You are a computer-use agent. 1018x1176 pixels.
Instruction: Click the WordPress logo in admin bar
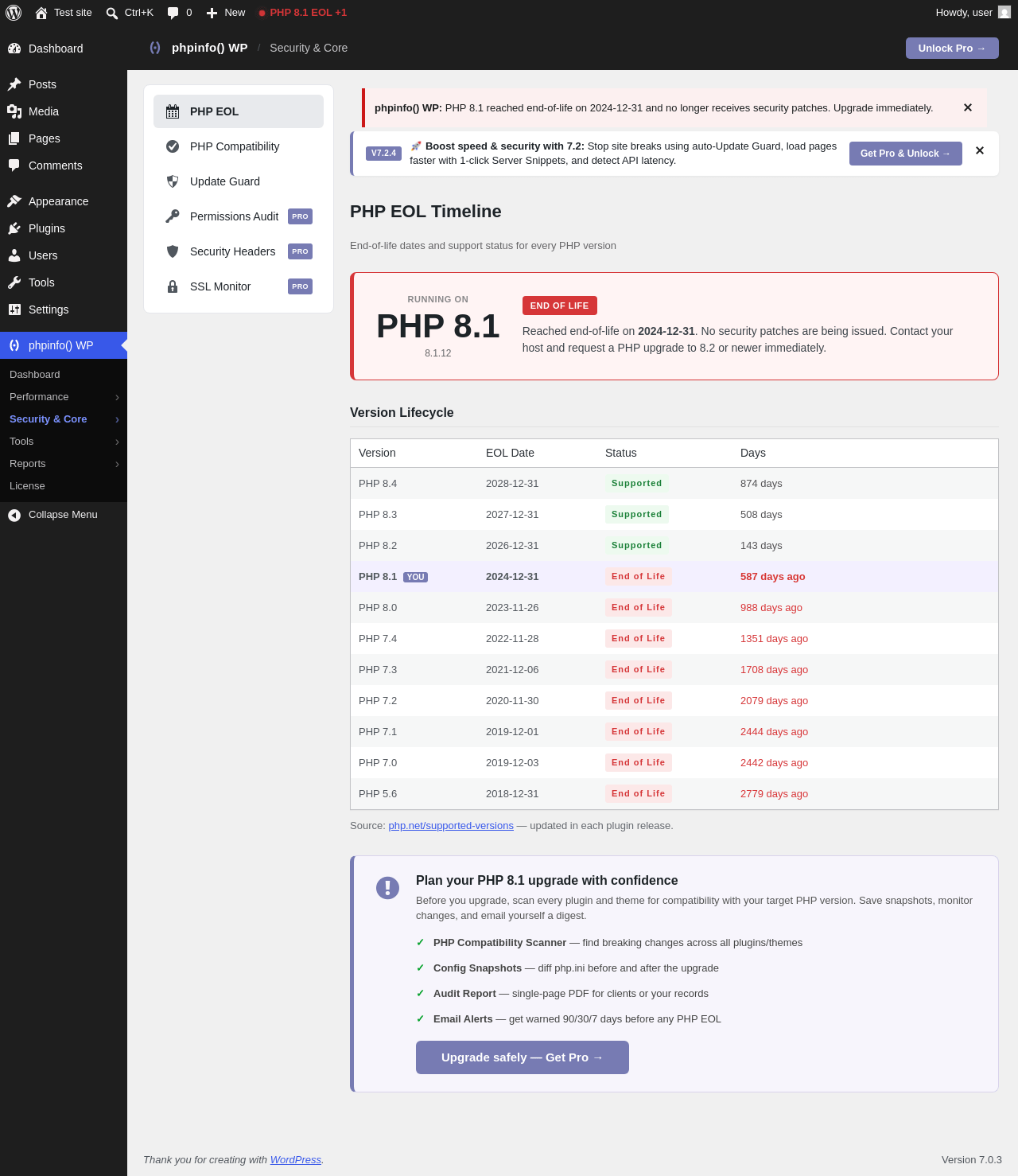(x=14, y=13)
